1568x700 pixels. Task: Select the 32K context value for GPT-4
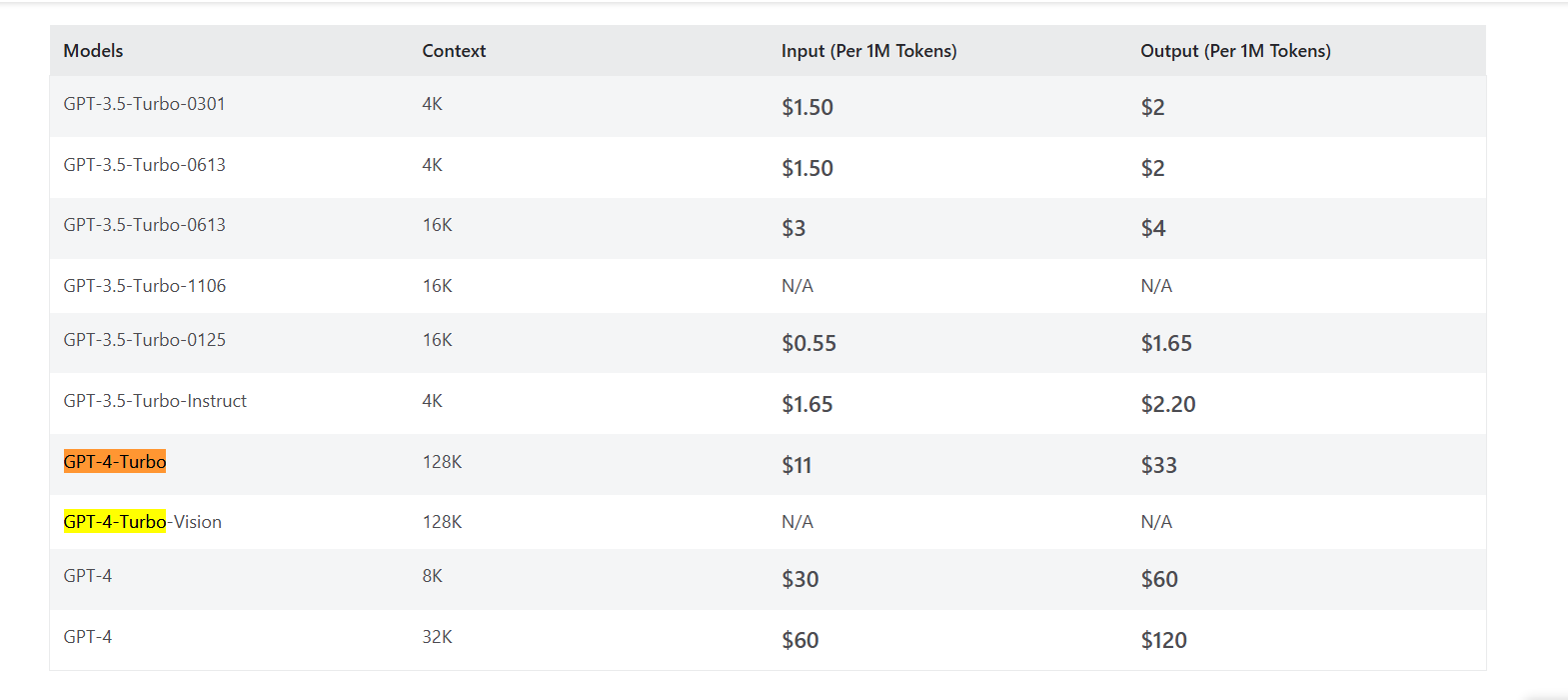[437, 637]
